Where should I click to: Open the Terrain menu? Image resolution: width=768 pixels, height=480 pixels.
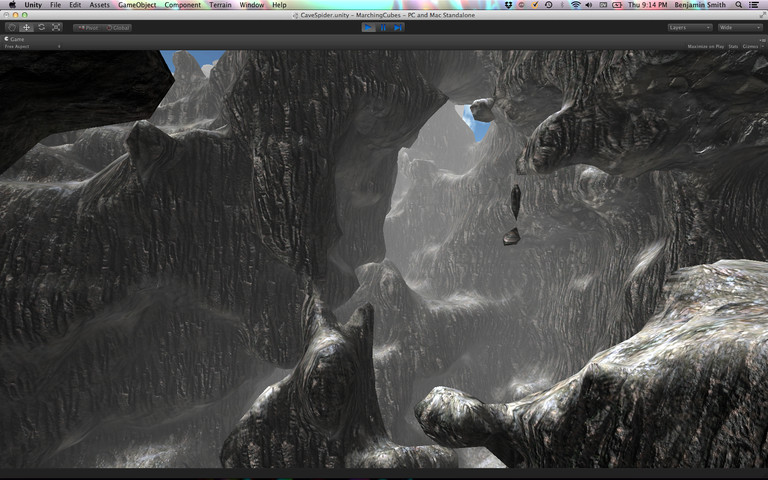[220, 5]
